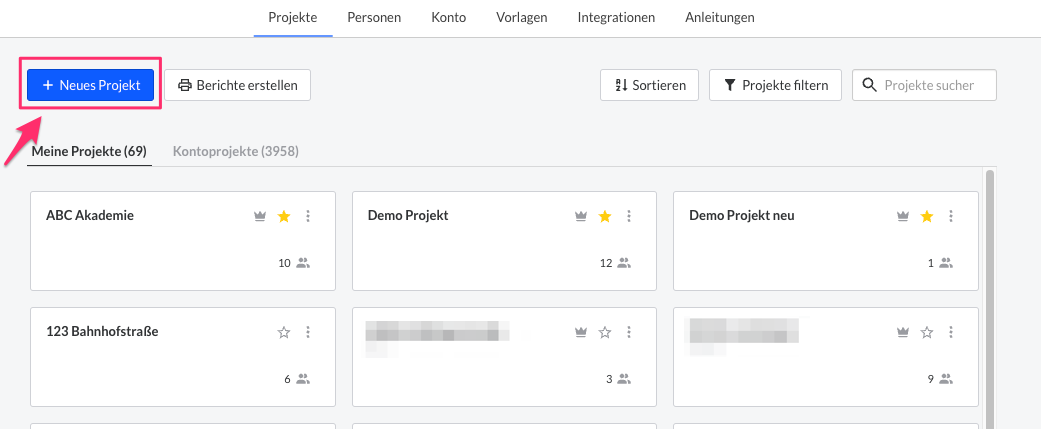Click the members icon on Demo Projekt neu
This screenshot has height=429, width=1041.
click(x=946, y=263)
